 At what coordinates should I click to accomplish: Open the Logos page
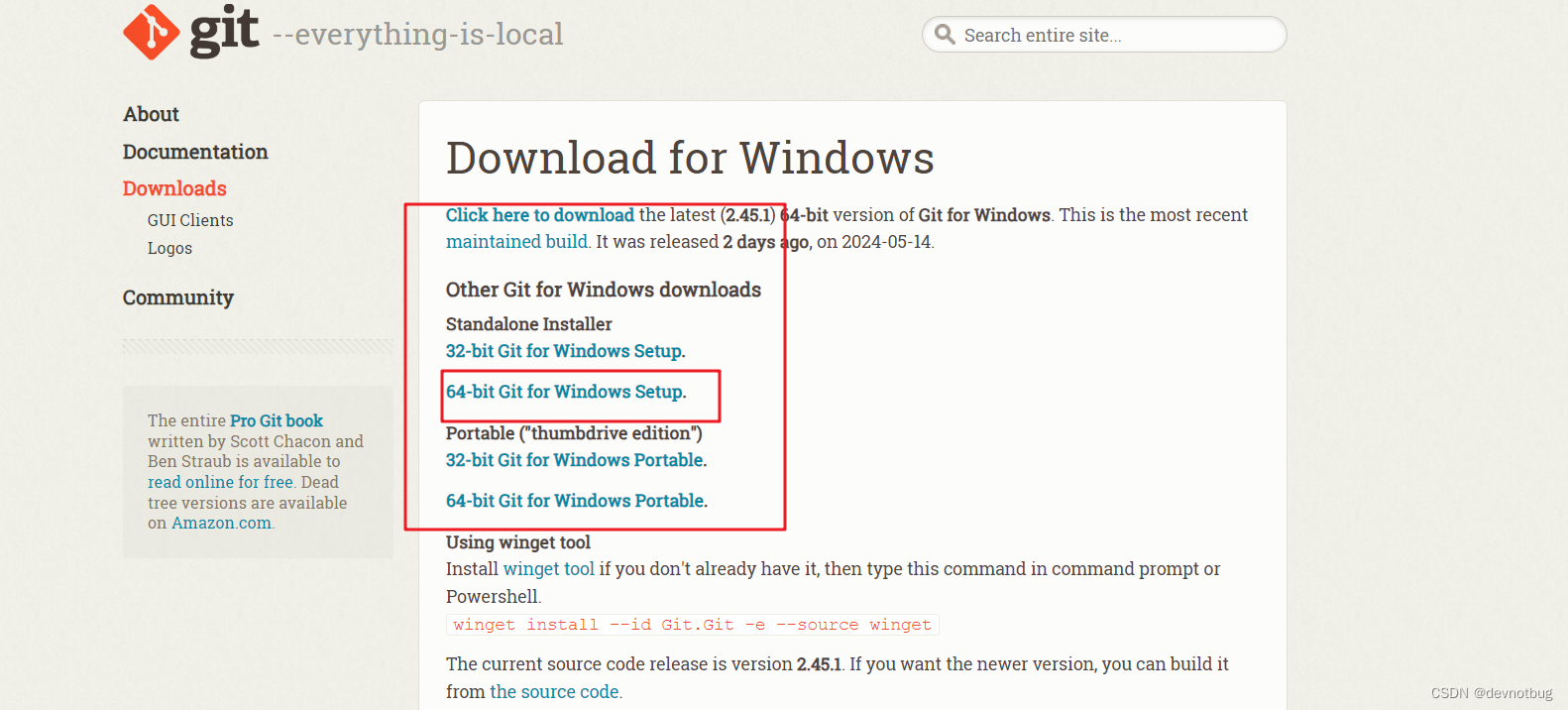pos(169,248)
